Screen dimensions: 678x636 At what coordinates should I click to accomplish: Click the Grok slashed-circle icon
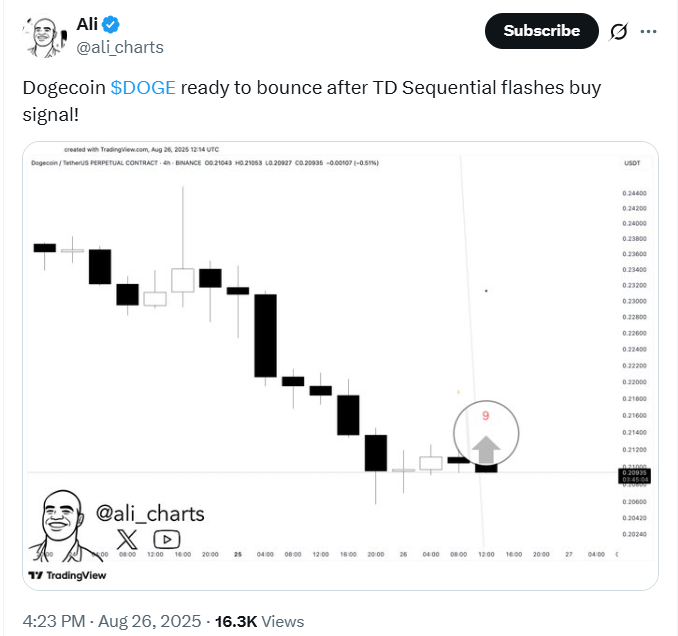[619, 31]
